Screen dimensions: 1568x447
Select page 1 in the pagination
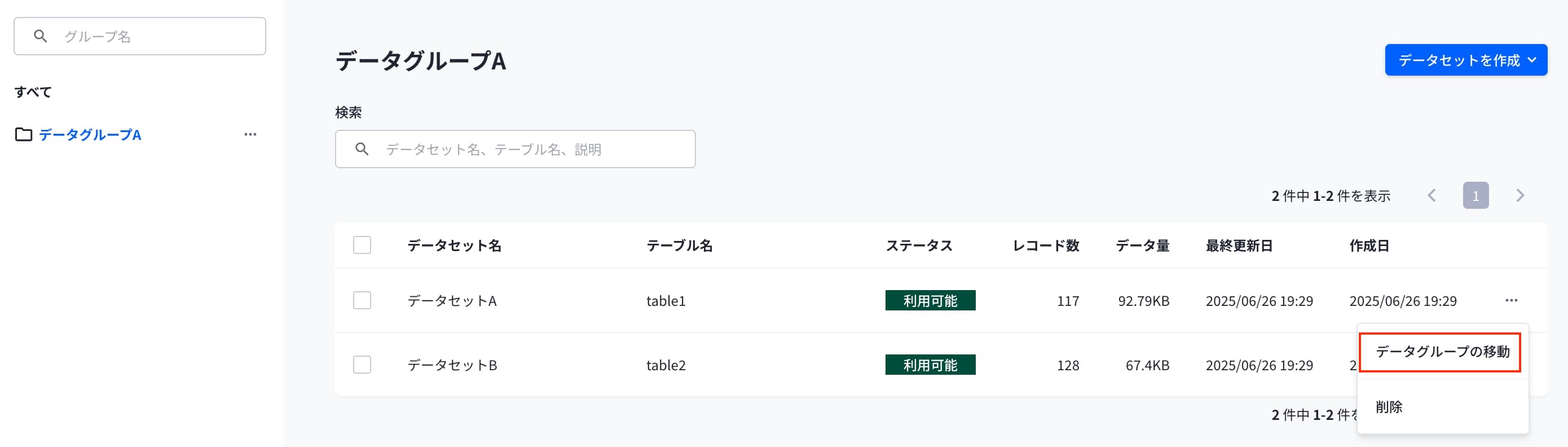click(x=1475, y=195)
